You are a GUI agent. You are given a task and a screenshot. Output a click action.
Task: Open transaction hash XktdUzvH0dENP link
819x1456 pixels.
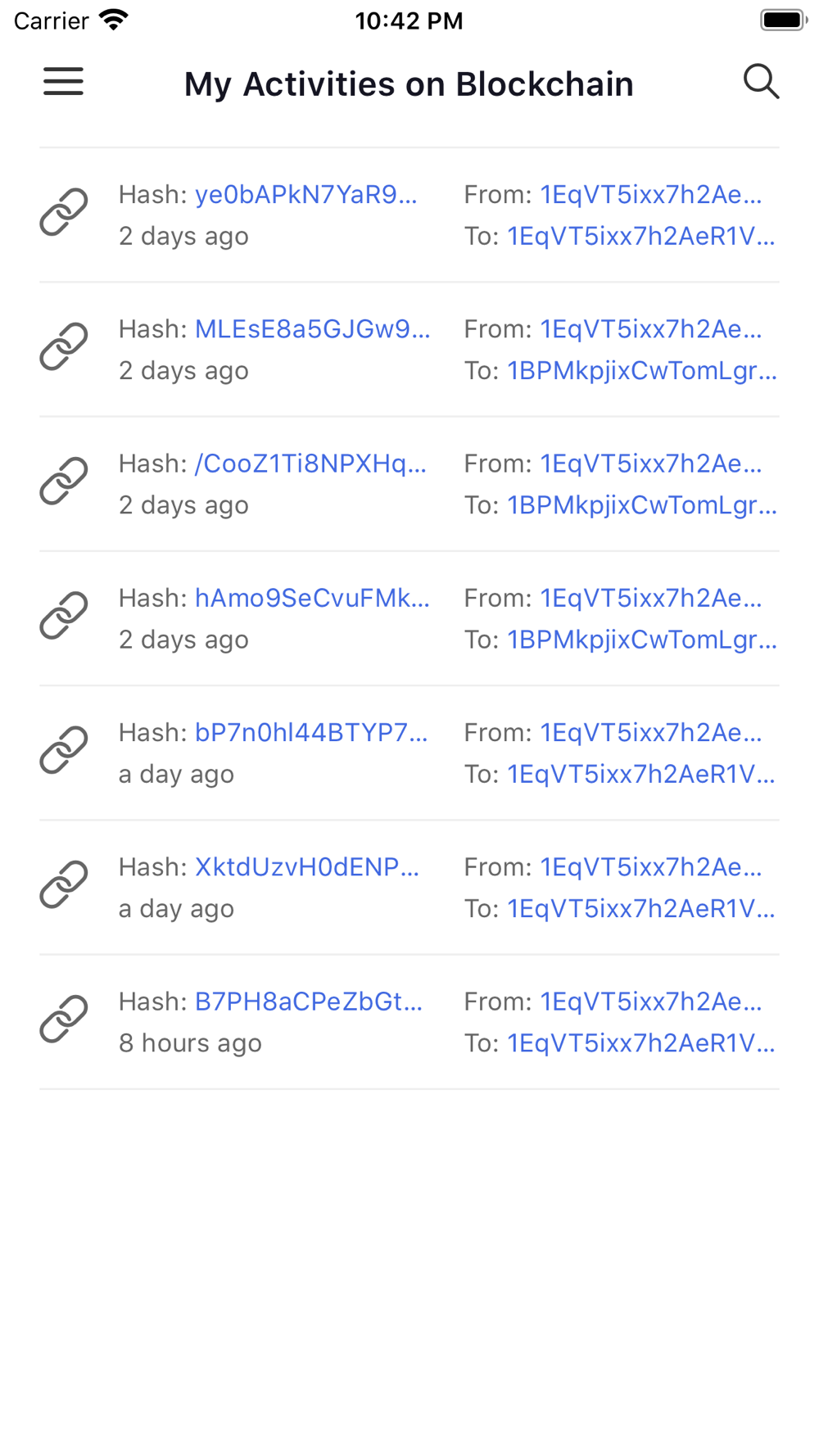pyautogui.click(x=307, y=866)
